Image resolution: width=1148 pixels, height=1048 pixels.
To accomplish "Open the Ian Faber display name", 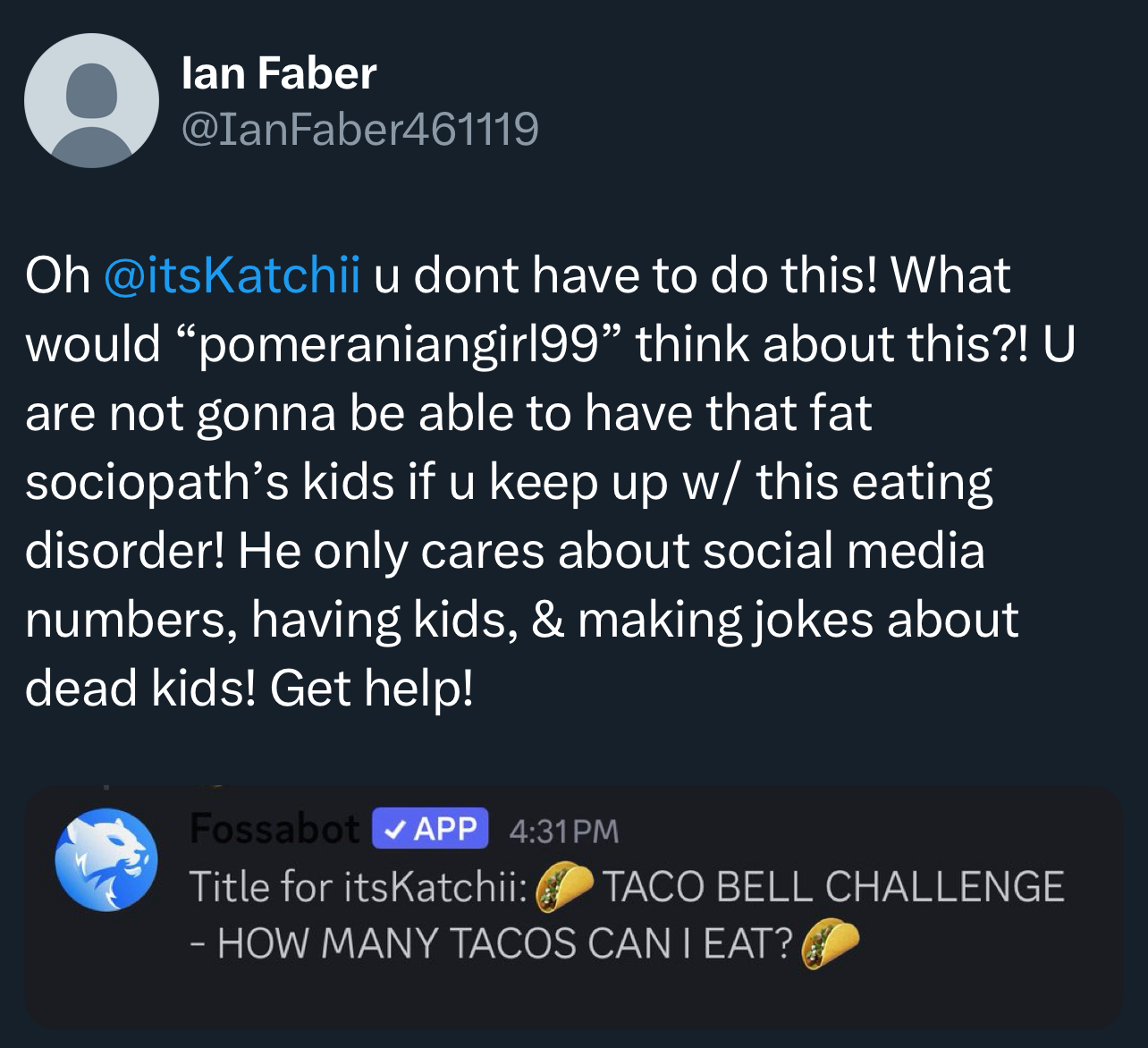I will pos(278,72).
